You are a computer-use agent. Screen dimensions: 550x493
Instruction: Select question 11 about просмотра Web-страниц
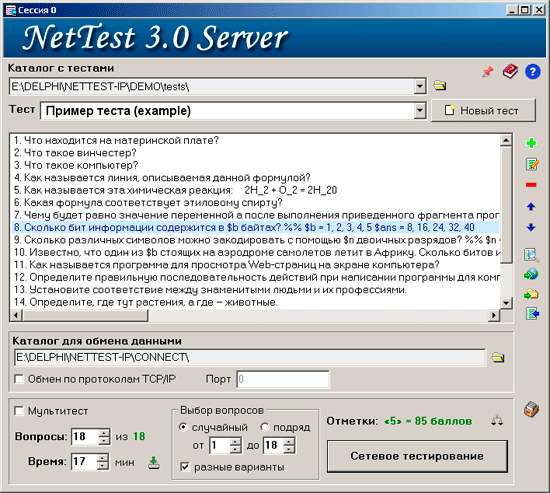(255, 265)
